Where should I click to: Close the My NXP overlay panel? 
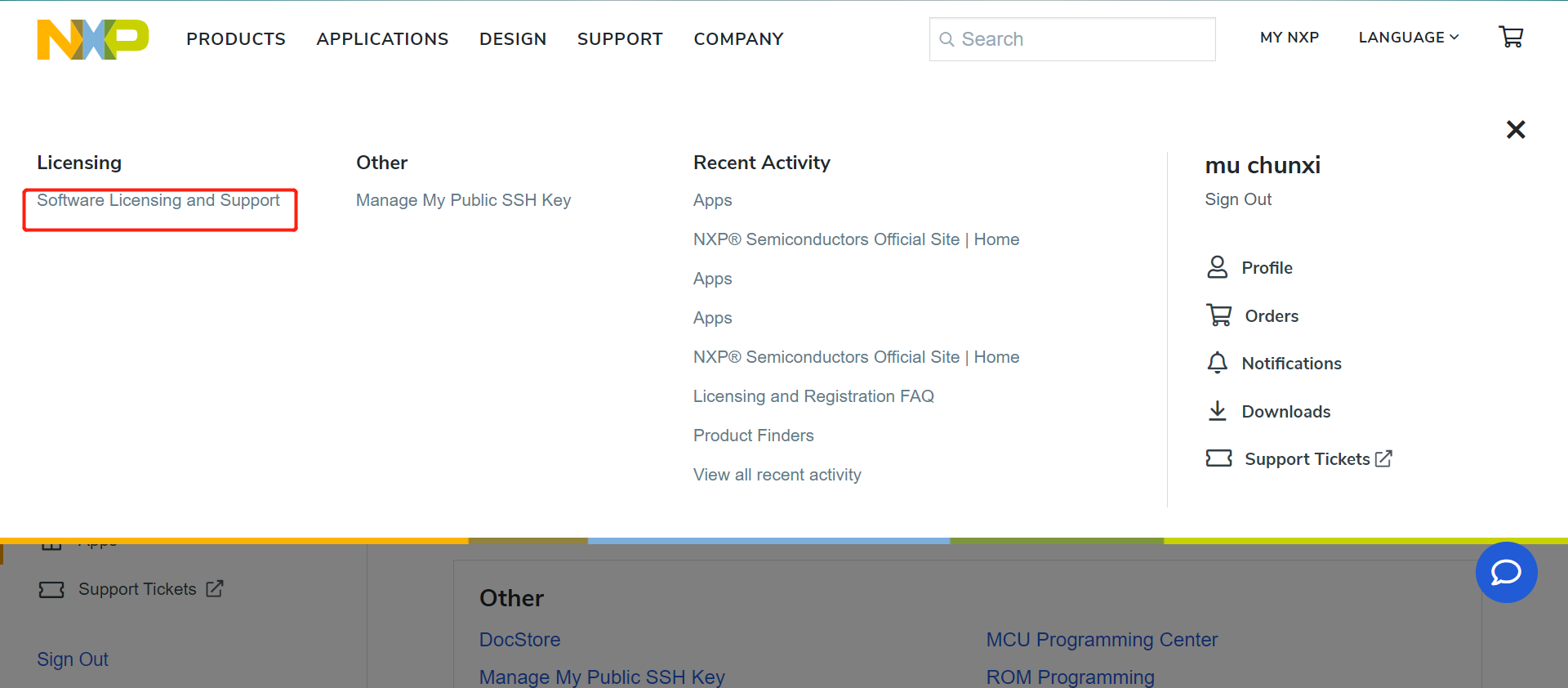[x=1516, y=129]
